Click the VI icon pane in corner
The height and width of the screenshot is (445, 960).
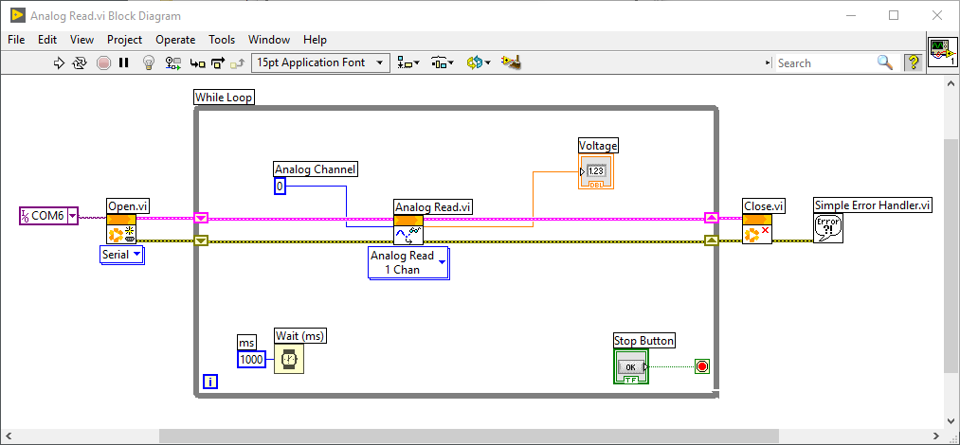point(942,51)
